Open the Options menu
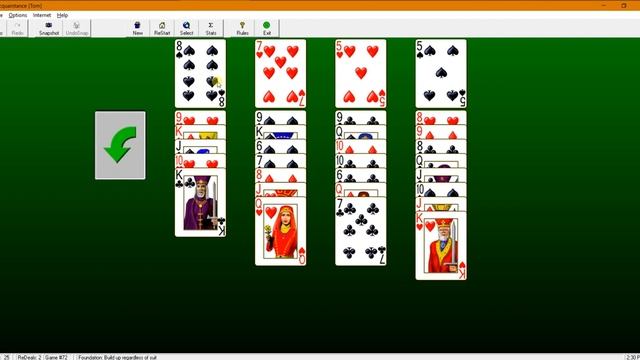640x360 pixels. 18,15
